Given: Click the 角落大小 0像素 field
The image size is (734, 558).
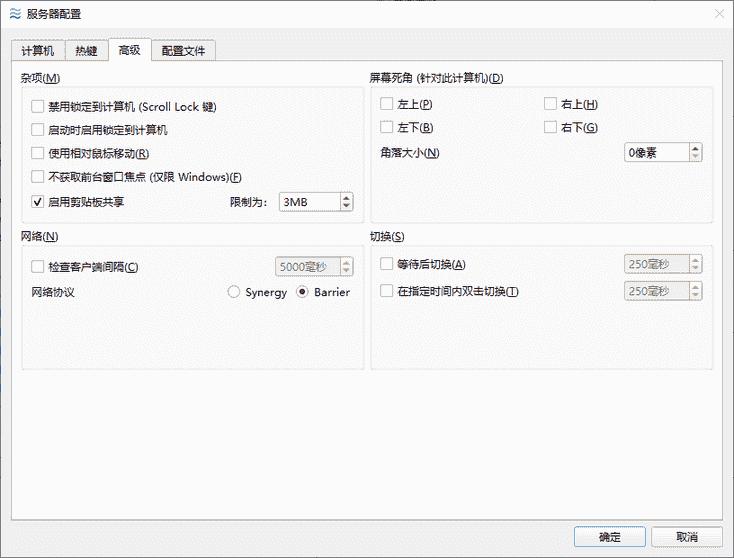Looking at the screenshot, I should [657, 153].
